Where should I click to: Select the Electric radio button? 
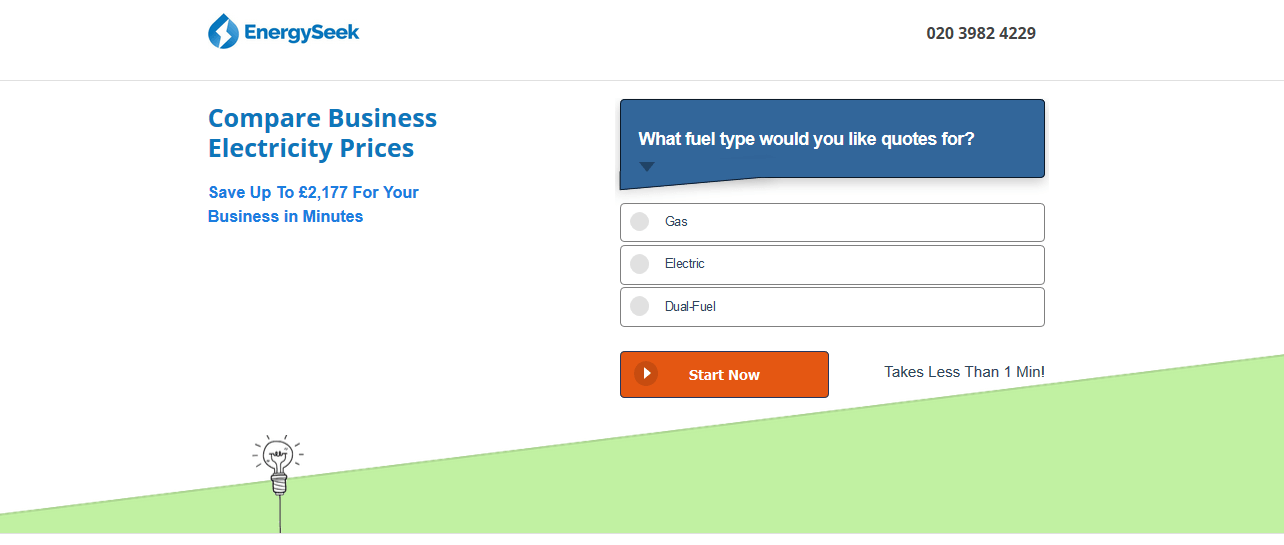coord(640,264)
